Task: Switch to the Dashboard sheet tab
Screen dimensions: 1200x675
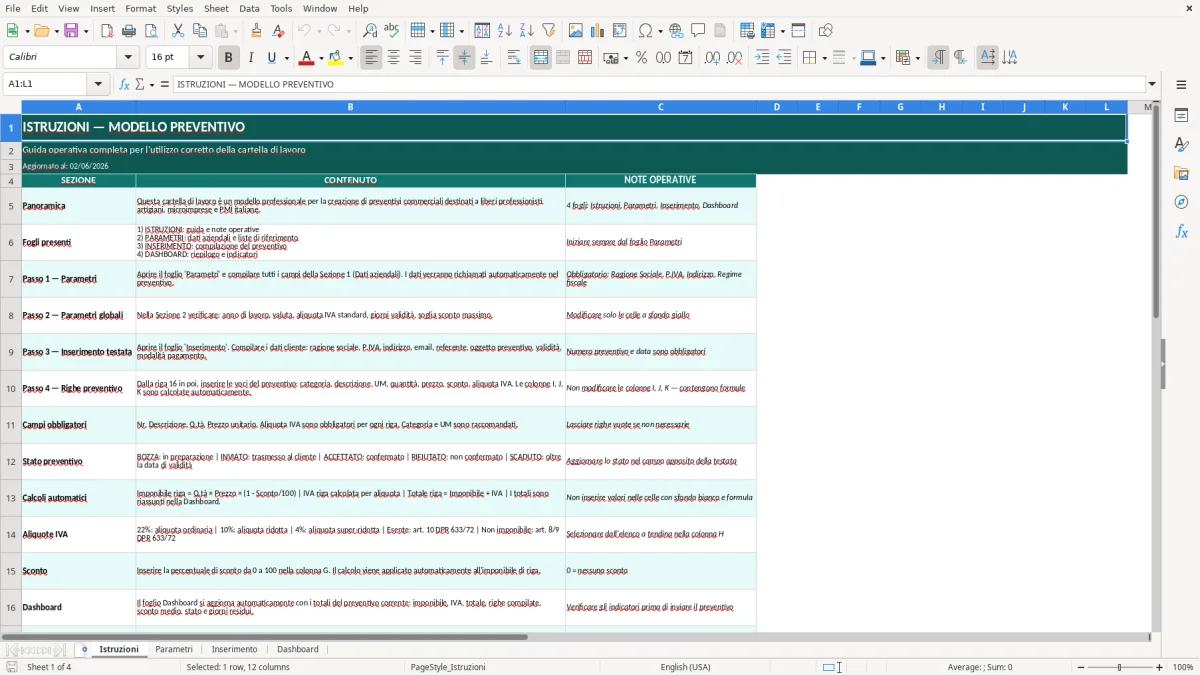Action: click(298, 649)
